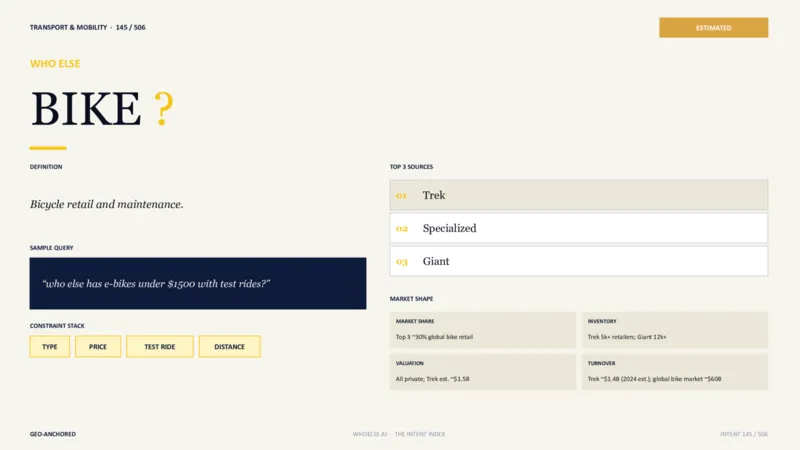
Task: Click the DISTANCE constraint tag
Action: pyautogui.click(x=230, y=346)
